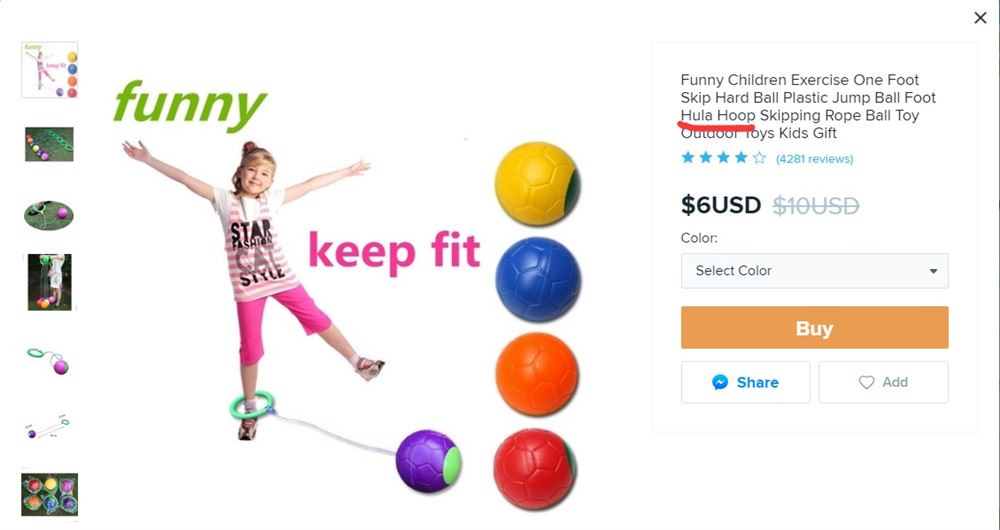Open the 4281 reviews link
The height and width of the screenshot is (530, 1000).
pos(814,159)
